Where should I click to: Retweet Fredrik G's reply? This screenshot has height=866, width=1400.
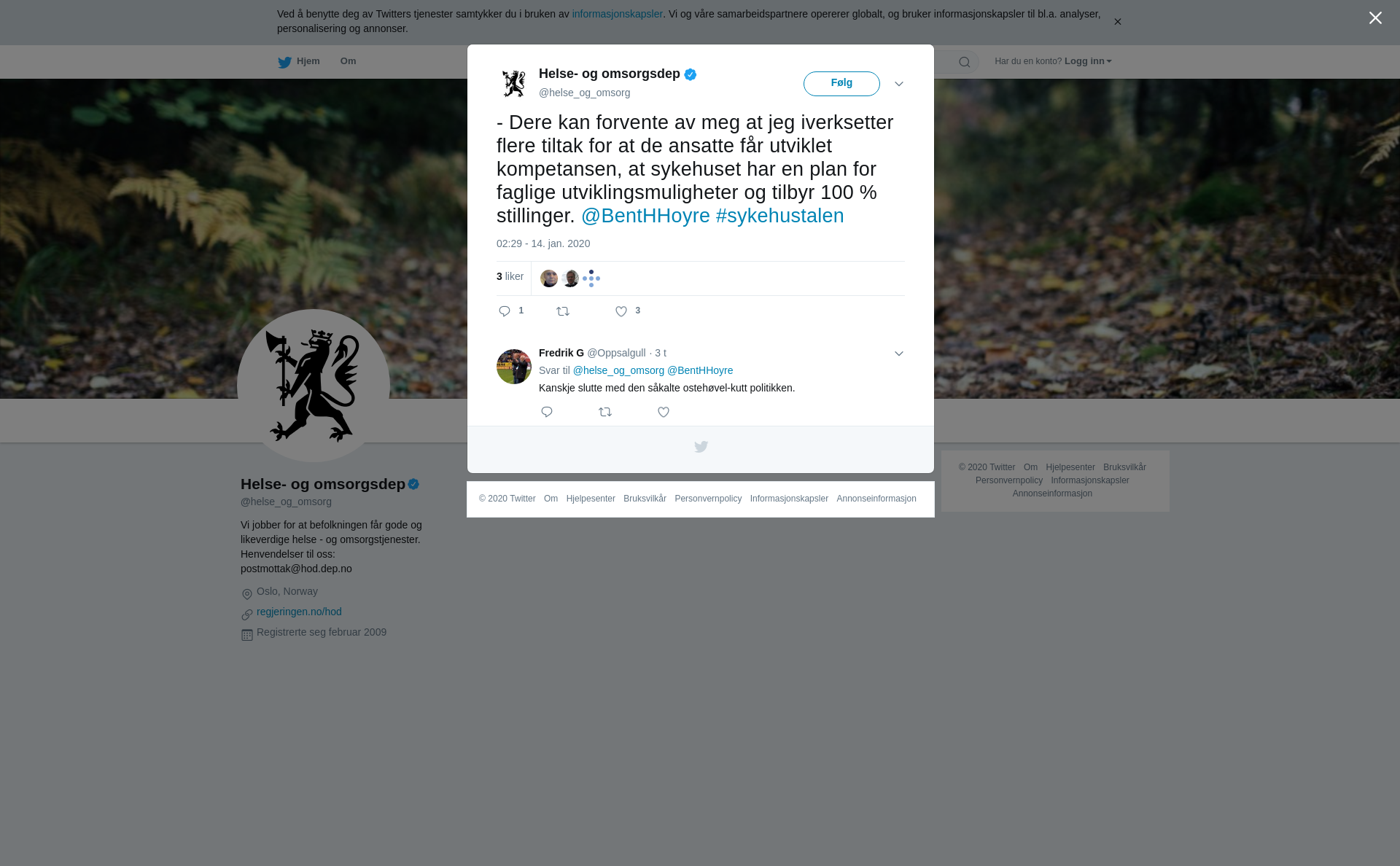(x=605, y=412)
